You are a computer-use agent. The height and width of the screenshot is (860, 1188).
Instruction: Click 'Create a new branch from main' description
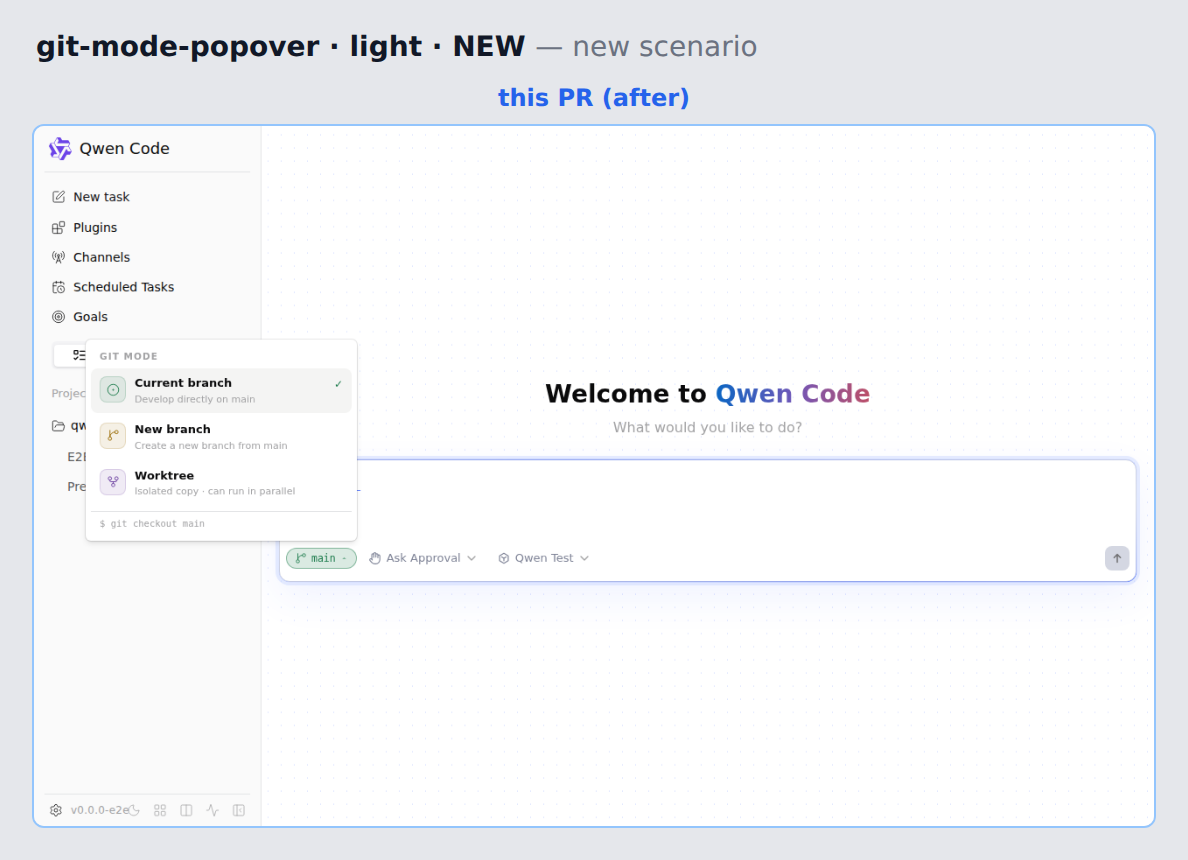coord(211,446)
